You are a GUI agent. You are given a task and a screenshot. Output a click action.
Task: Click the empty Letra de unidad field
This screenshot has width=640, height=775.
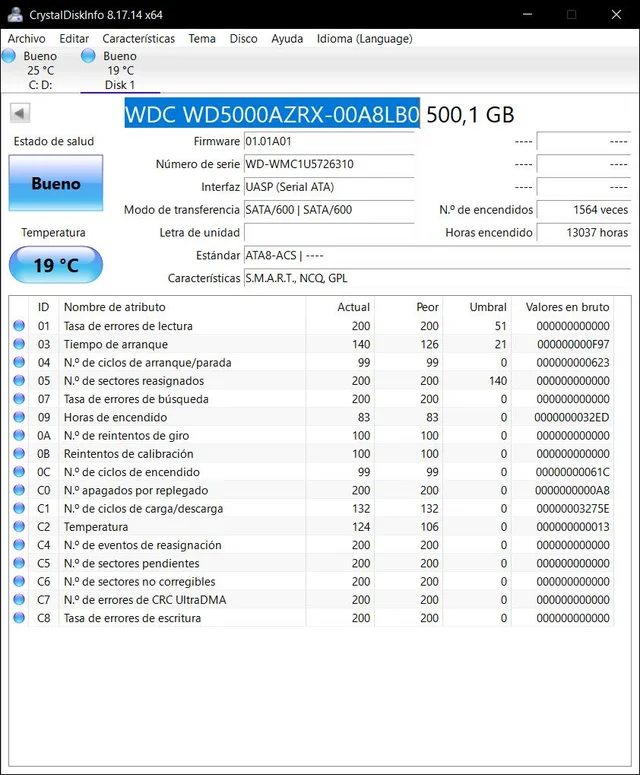pos(329,232)
